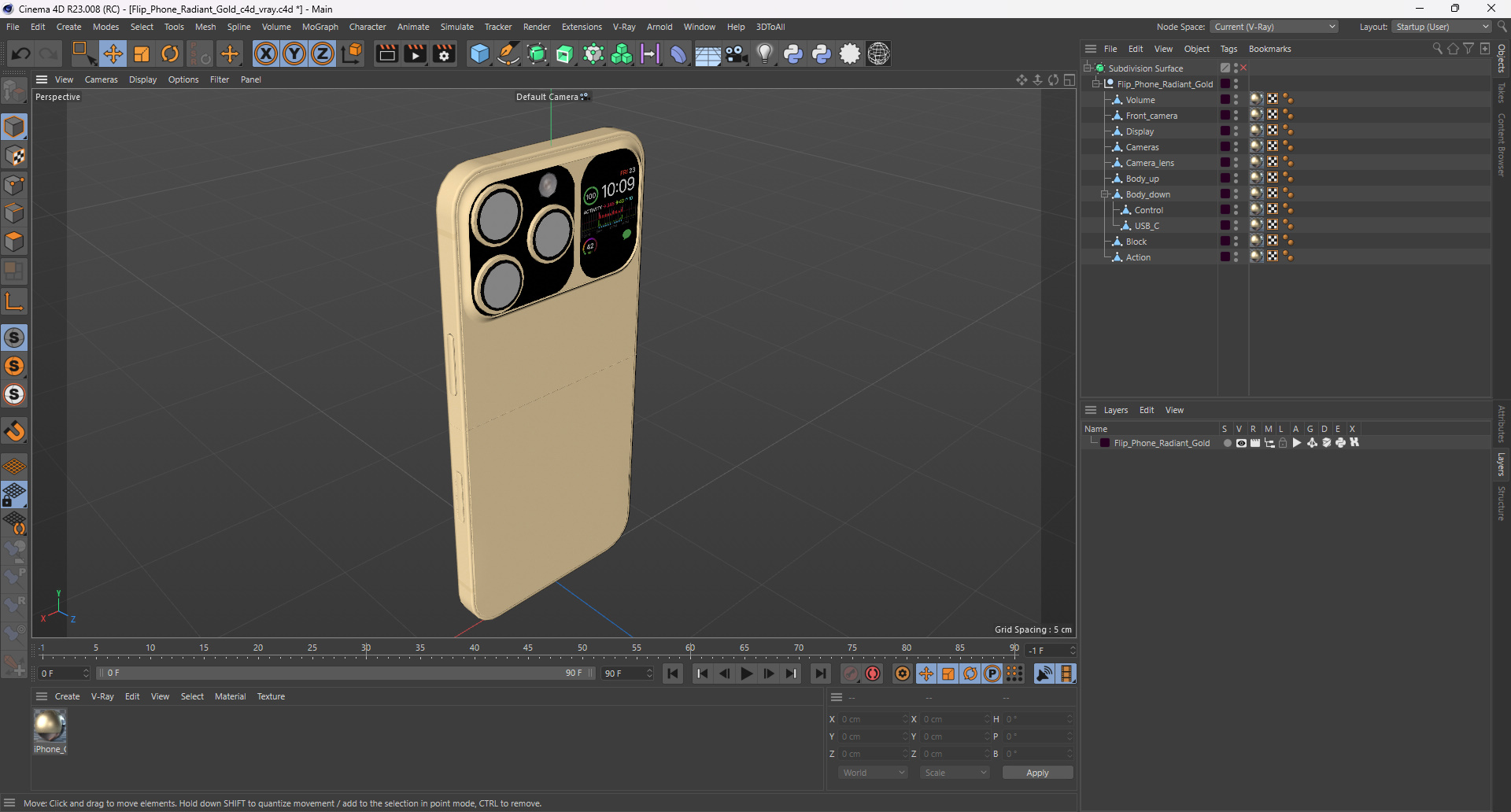Open the Object Manager Tags menu
The height and width of the screenshot is (812, 1511).
(x=1228, y=49)
